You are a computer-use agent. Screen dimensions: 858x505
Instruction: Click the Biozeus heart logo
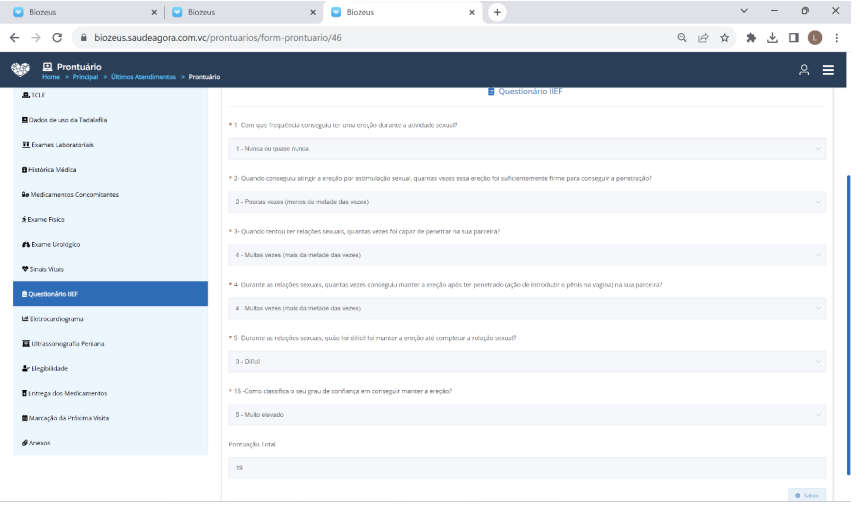pos(20,69)
